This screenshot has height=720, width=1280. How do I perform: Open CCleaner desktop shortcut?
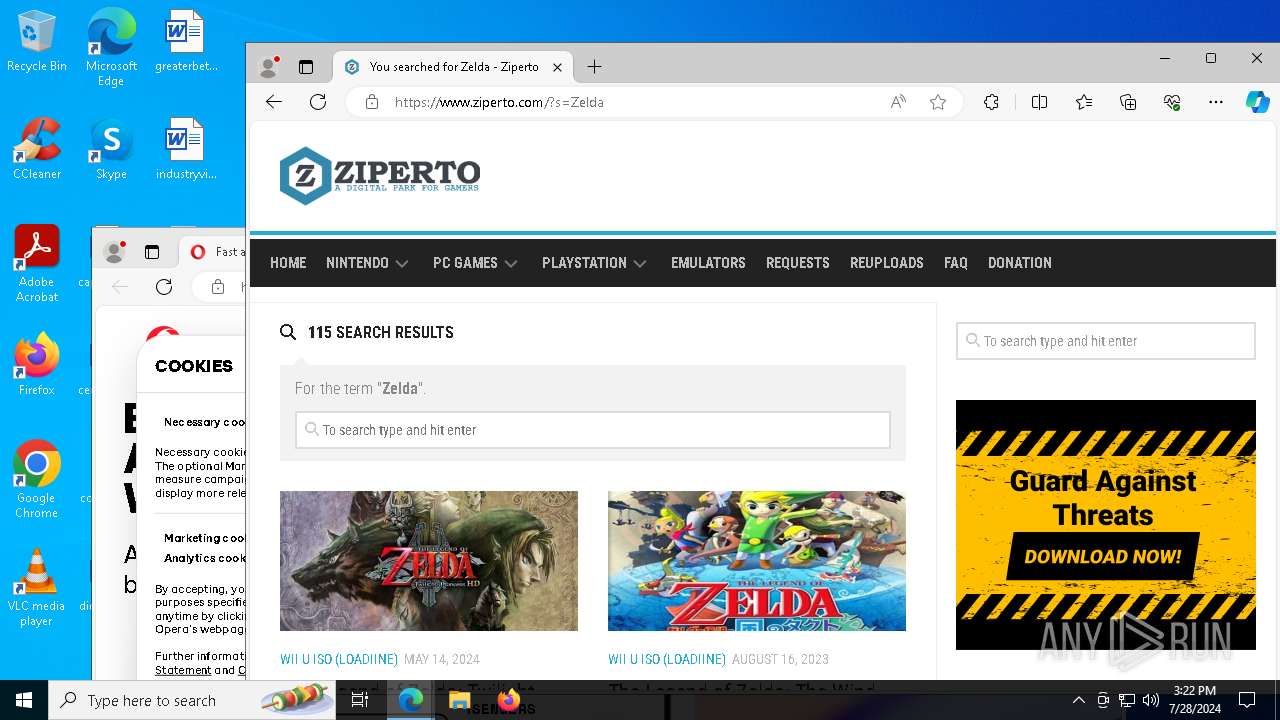[x=37, y=150]
